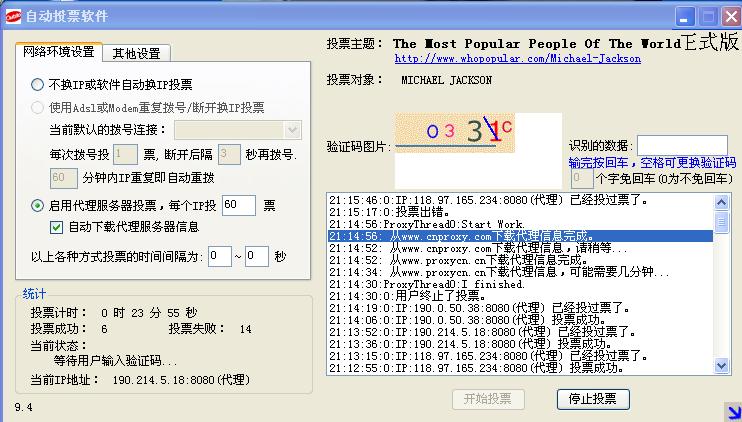Click the 输完按回车，空格可更换验证码 hint text
The height and width of the screenshot is (422, 742).
(x=652, y=163)
